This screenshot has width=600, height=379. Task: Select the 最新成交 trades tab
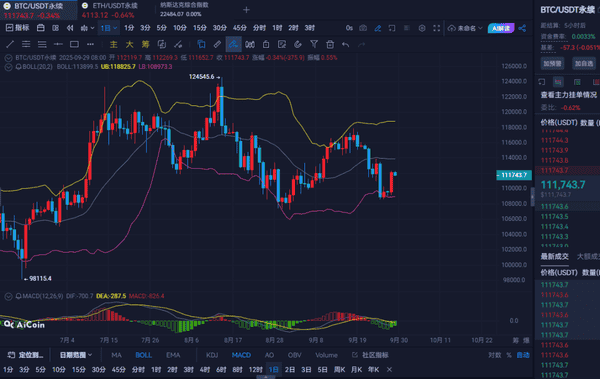(x=554, y=256)
